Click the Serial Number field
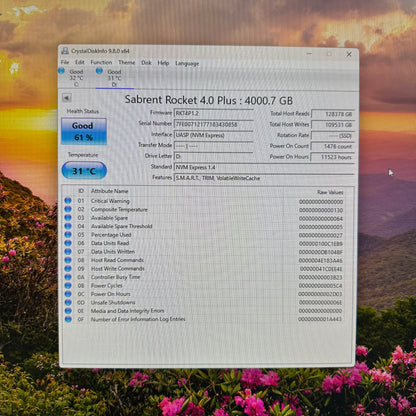416x416 pixels. (214, 124)
